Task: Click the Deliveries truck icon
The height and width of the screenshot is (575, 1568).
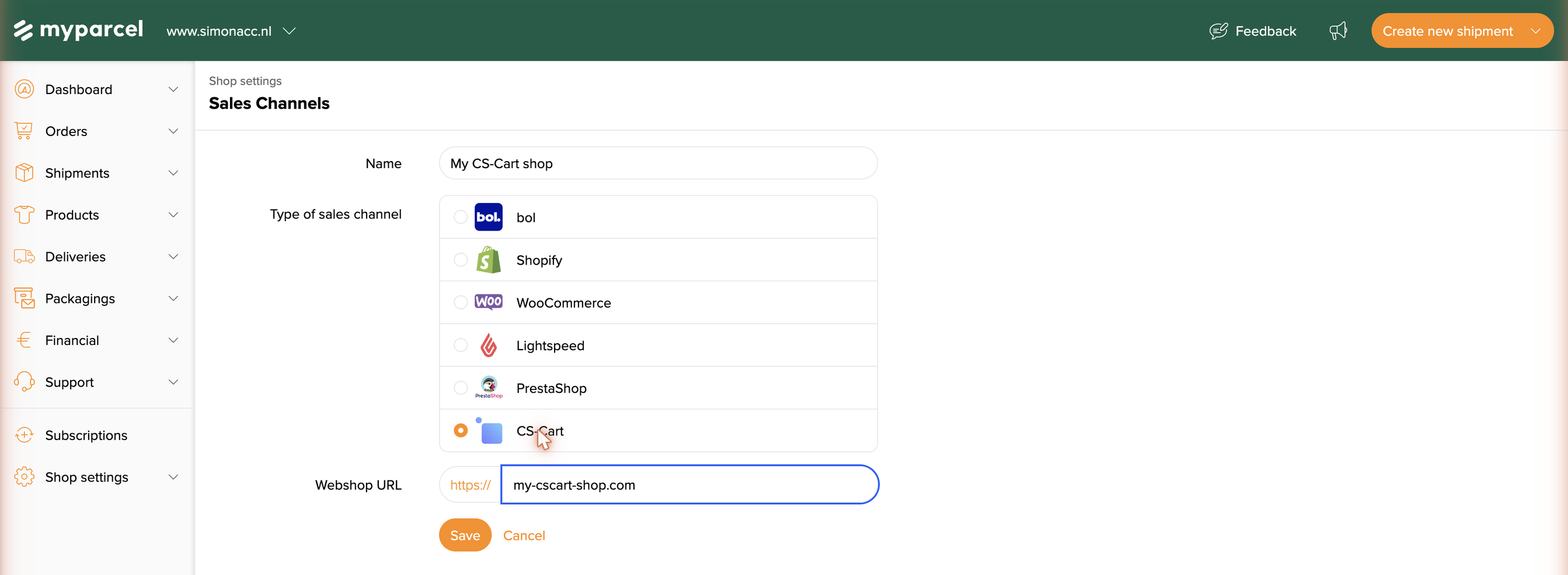Action: pyautogui.click(x=25, y=257)
